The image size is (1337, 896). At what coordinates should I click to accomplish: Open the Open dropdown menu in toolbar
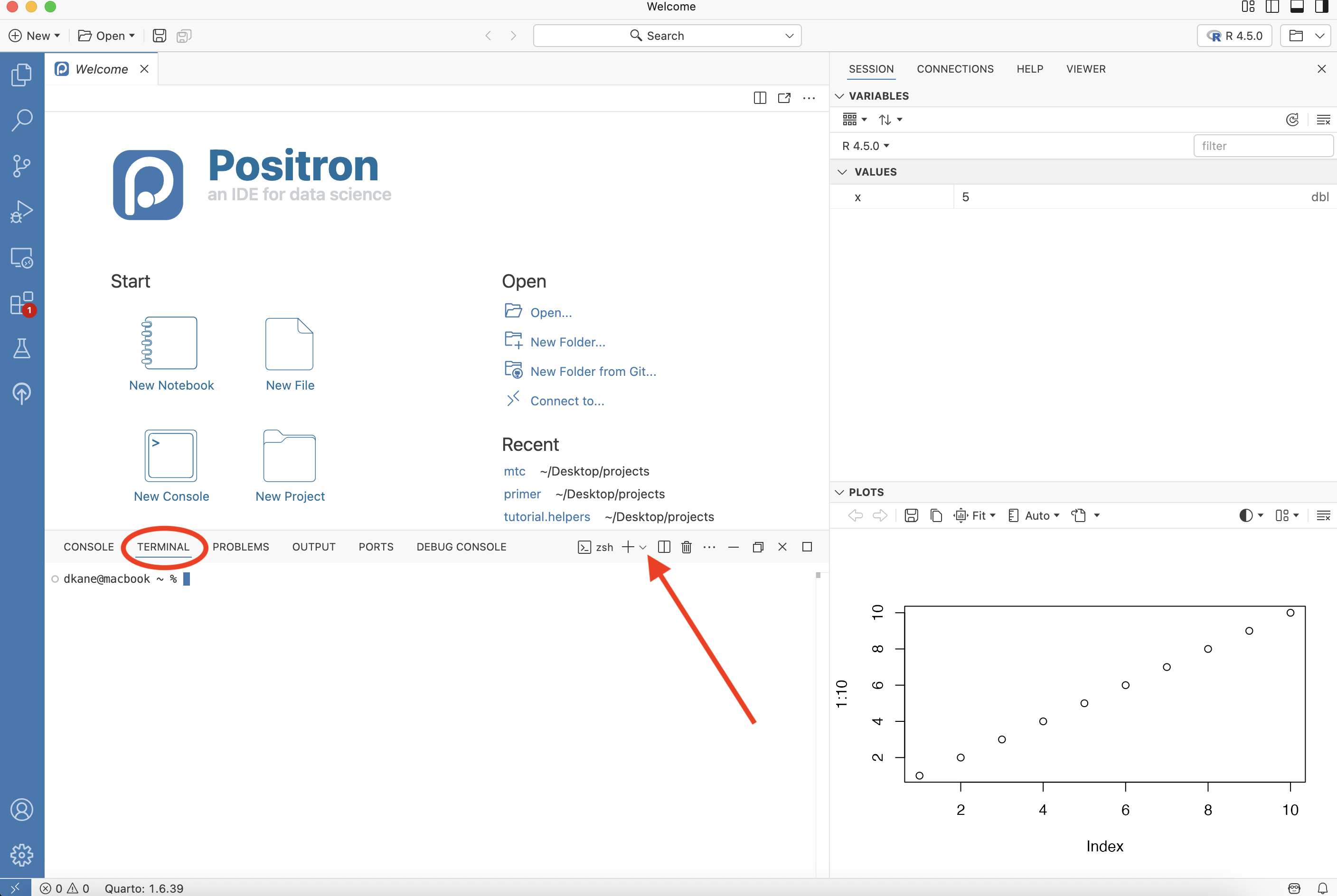(106, 36)
